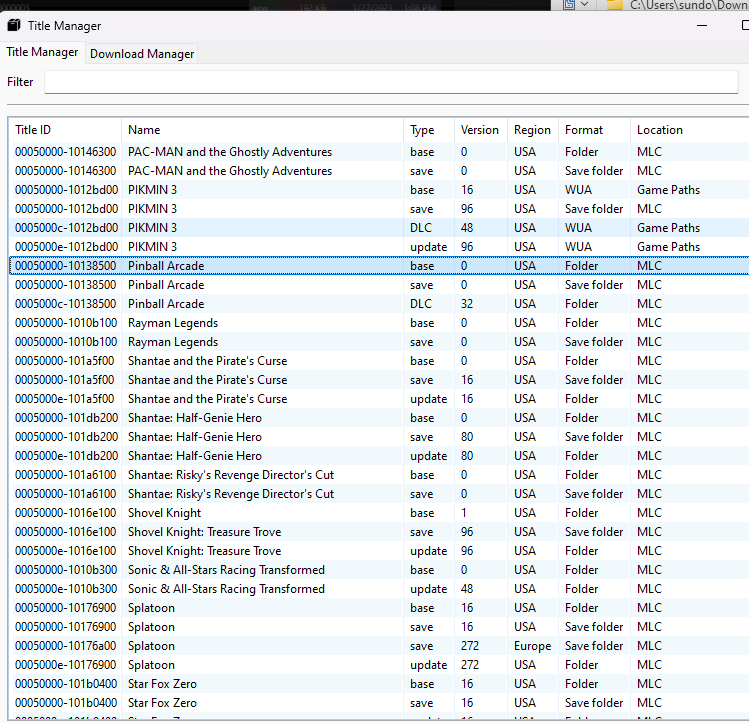The width and height of the screenshot is (749, 723).
Task: Select Shantae: Half-Genie Hero save row
Action: [x=379, y=437]
